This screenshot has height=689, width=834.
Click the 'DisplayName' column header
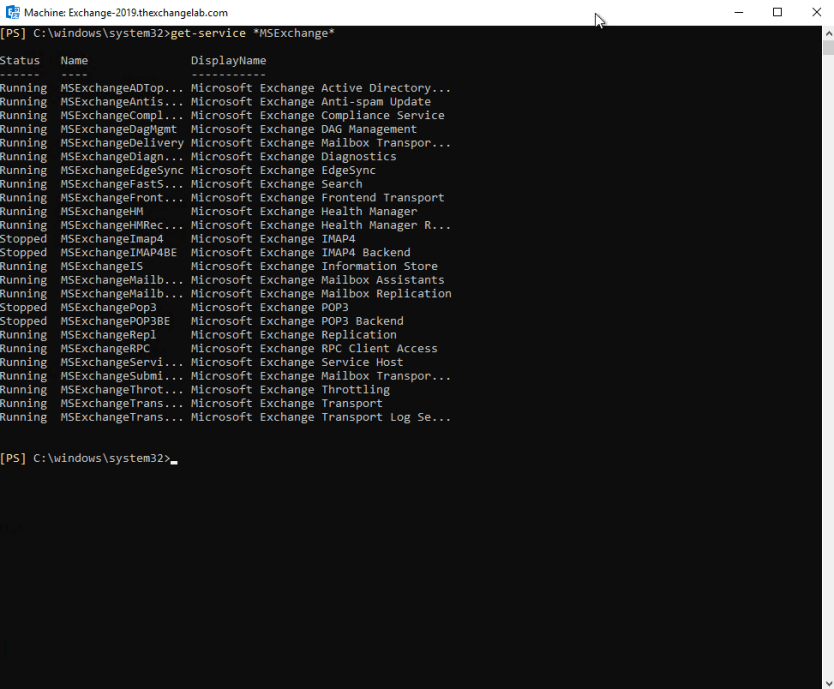point(229,61)
